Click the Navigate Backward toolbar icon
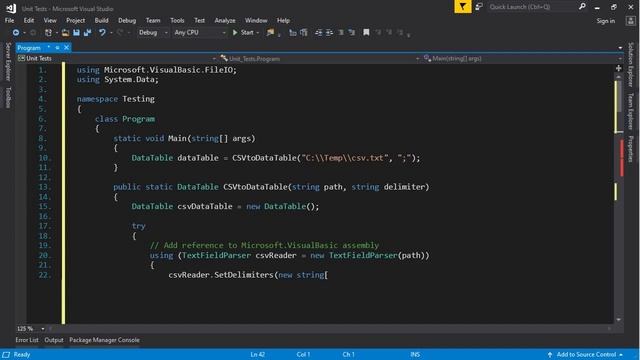This screenshot has width=640, height=360. pos(16,33)
